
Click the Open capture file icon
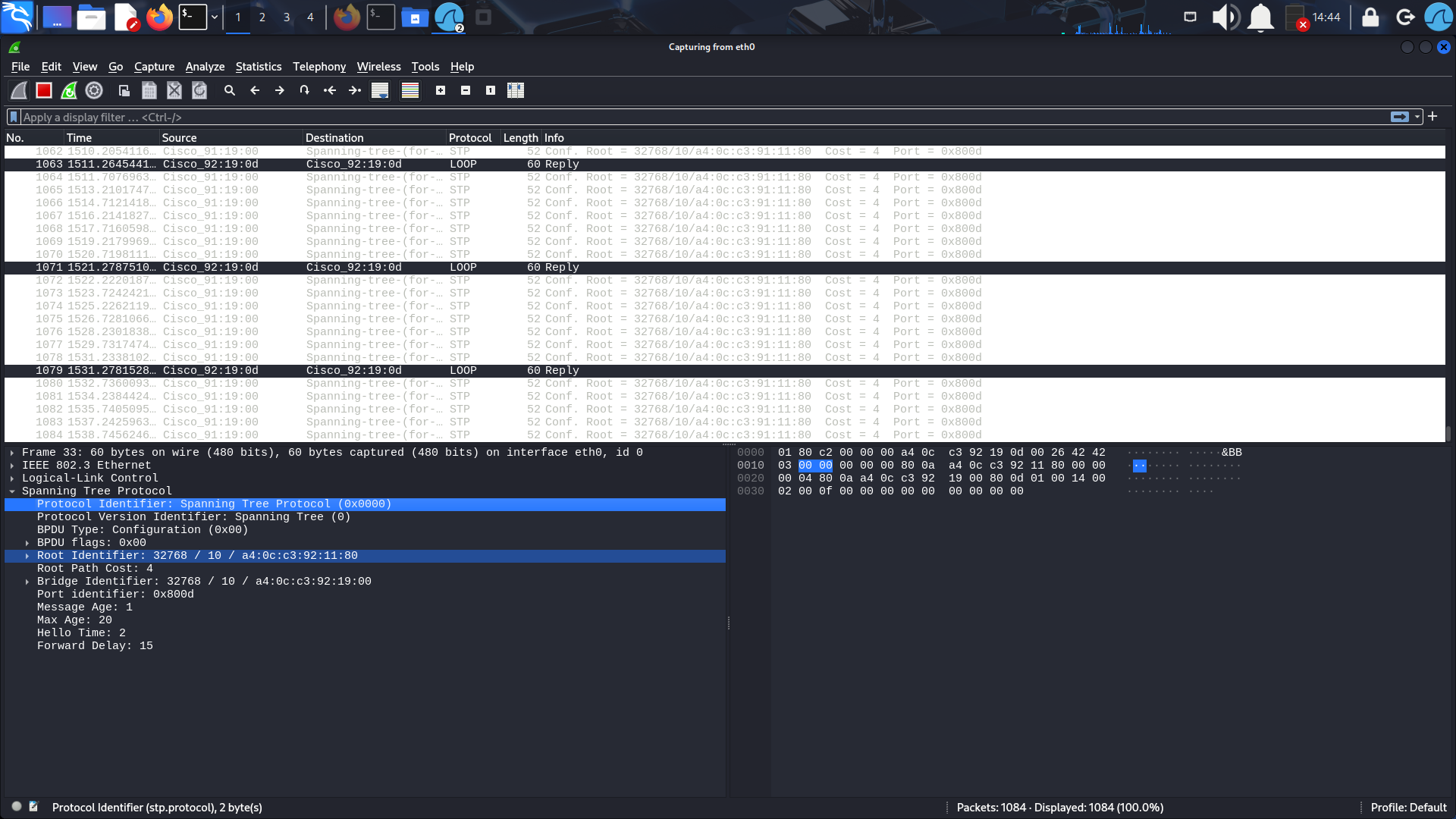pos(124,90)
